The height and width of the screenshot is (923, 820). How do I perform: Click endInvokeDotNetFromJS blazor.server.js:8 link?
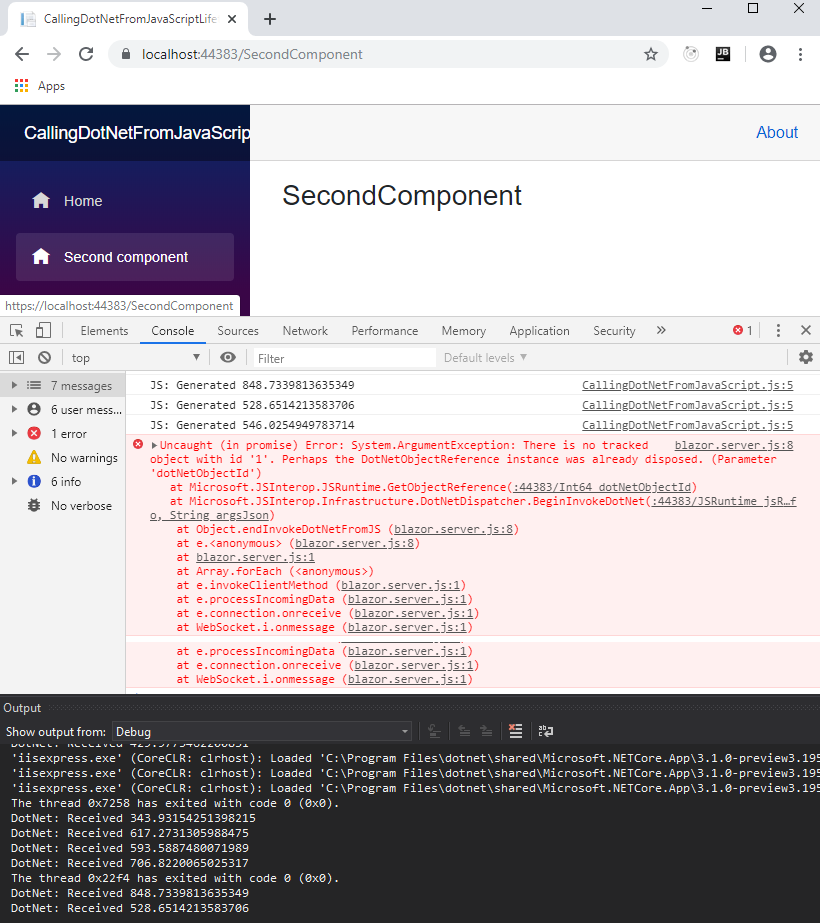[453, 529]
